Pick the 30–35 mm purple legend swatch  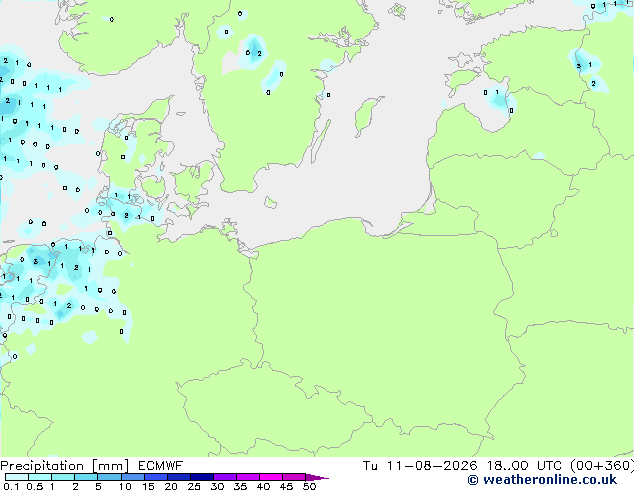[225, 477]
